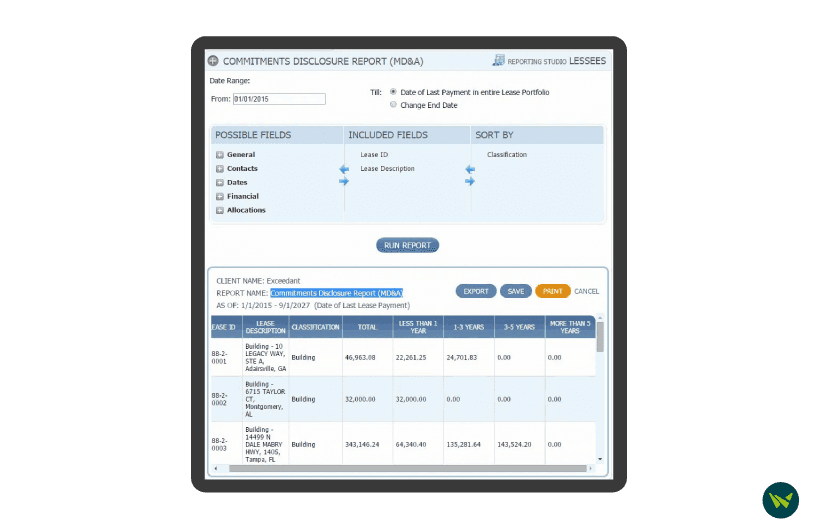Viewport: 818px width, 528px height.
Task: Select Lease ID in Included Fields
Action: pos(374,155)
